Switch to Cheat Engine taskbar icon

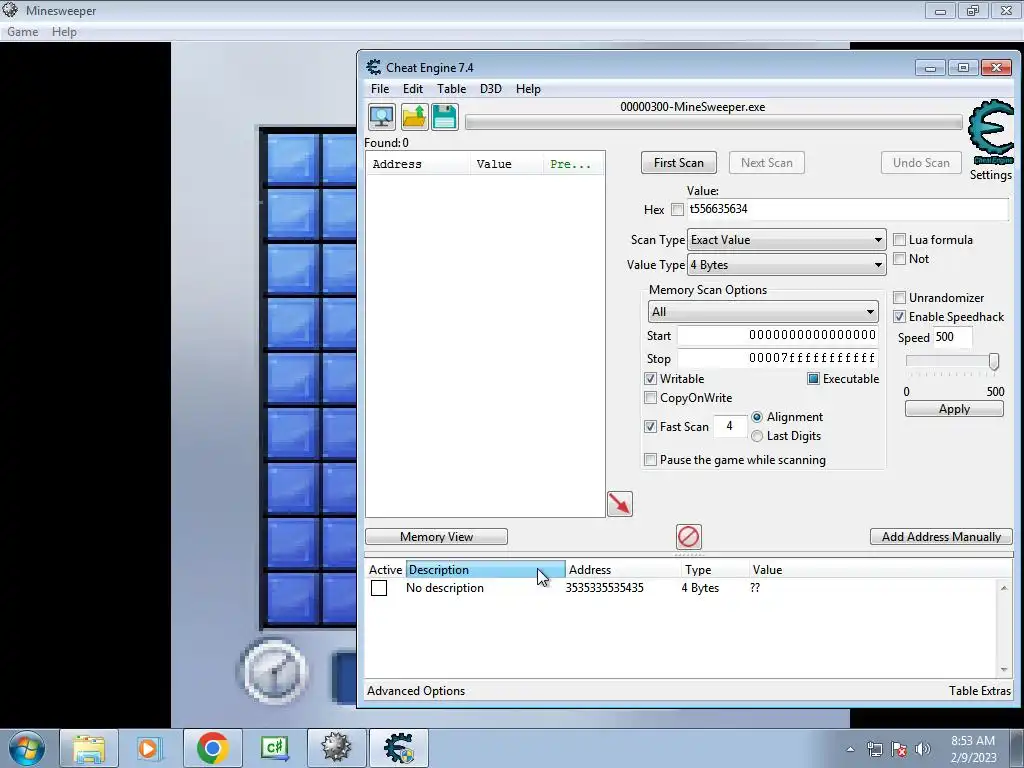pyautogui.click(x=399, y=748)
